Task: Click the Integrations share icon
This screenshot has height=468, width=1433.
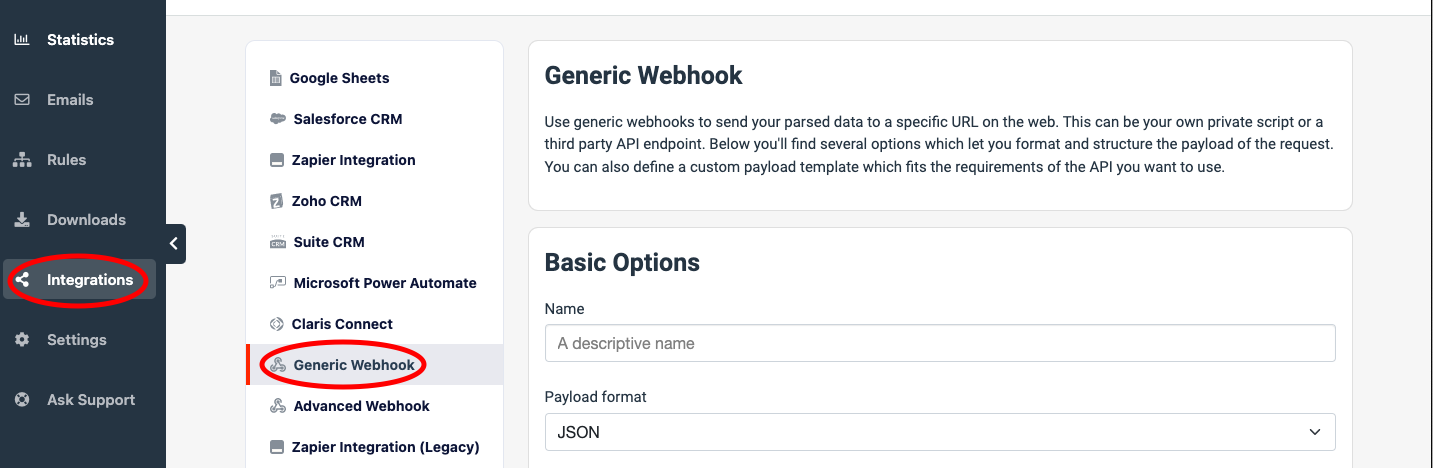Action: (x=22, y=280)
